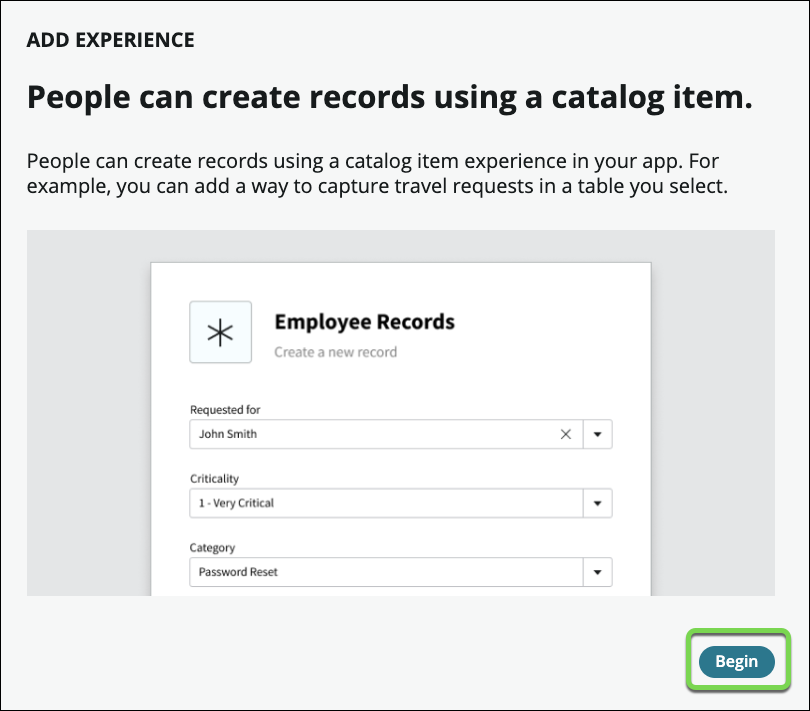Open the Category dropdown arrow
The image size is (810, 711).
tap(597, 572)
